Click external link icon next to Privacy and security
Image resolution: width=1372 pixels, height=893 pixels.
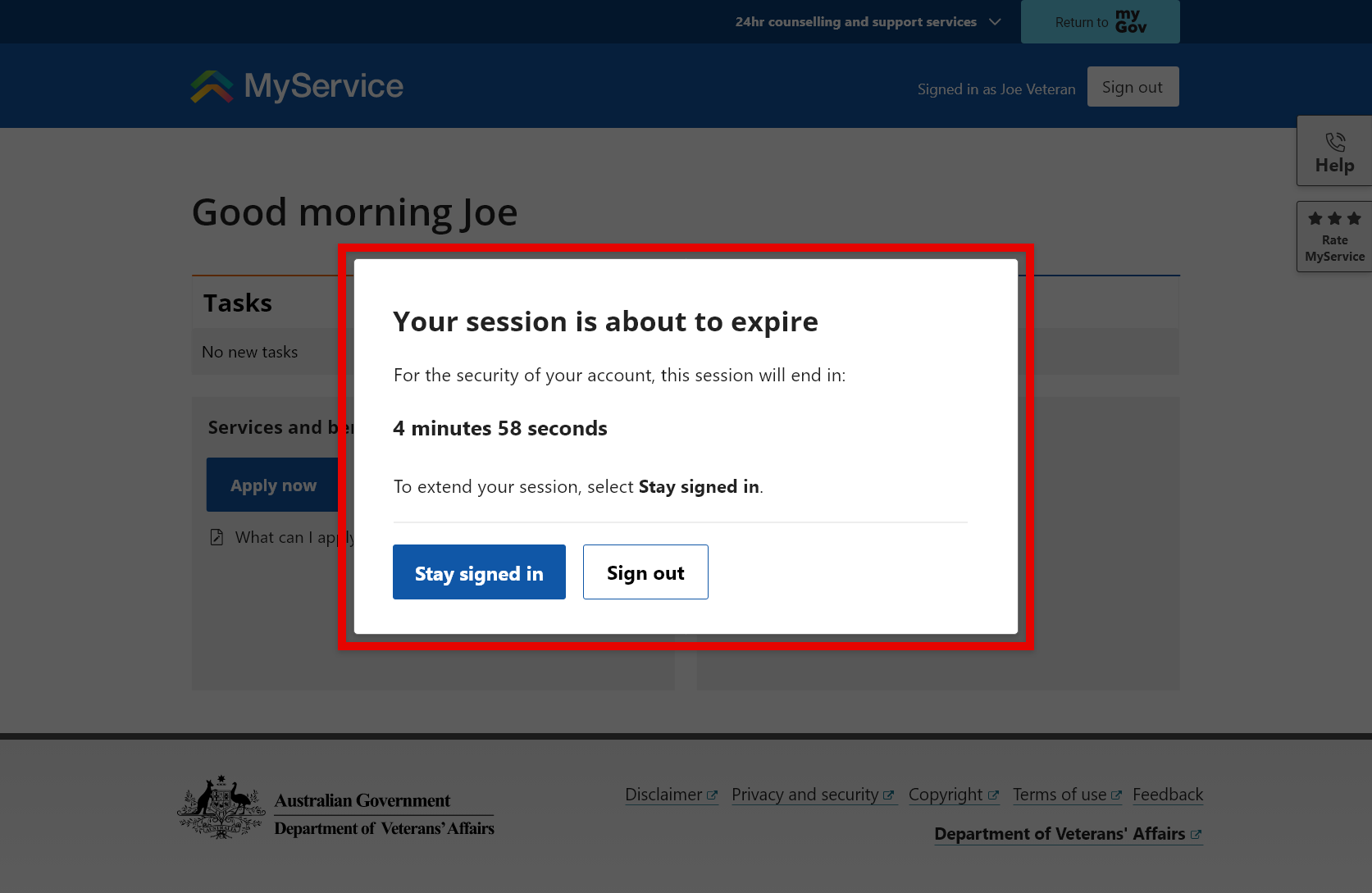[888, 795]
